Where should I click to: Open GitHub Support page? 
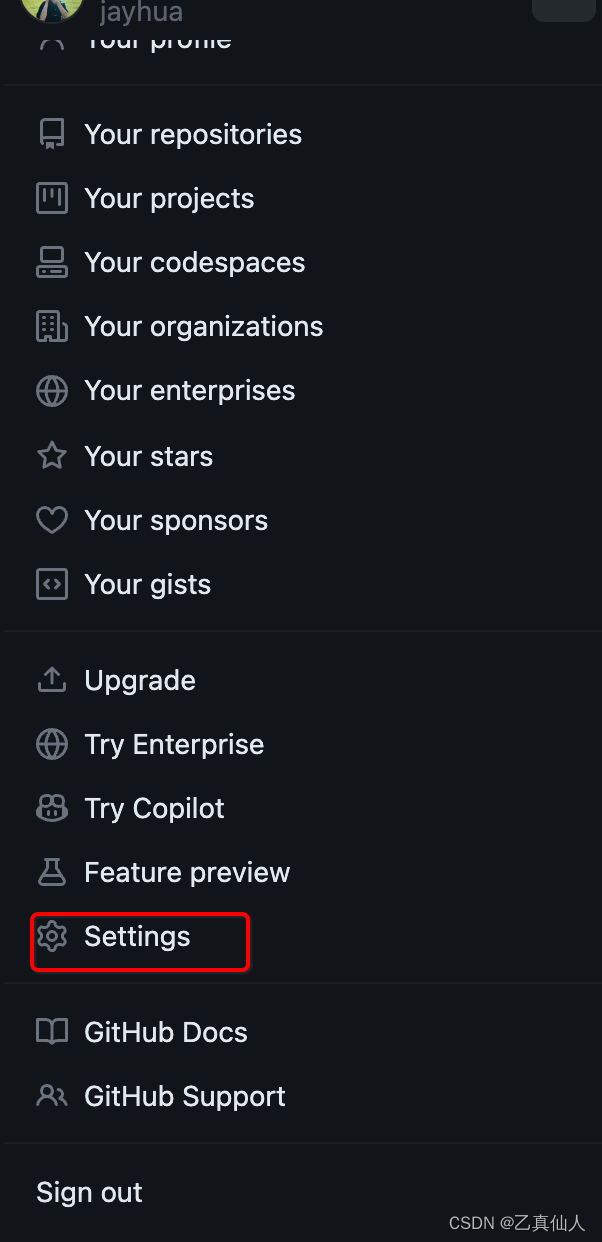point(184,1096)
